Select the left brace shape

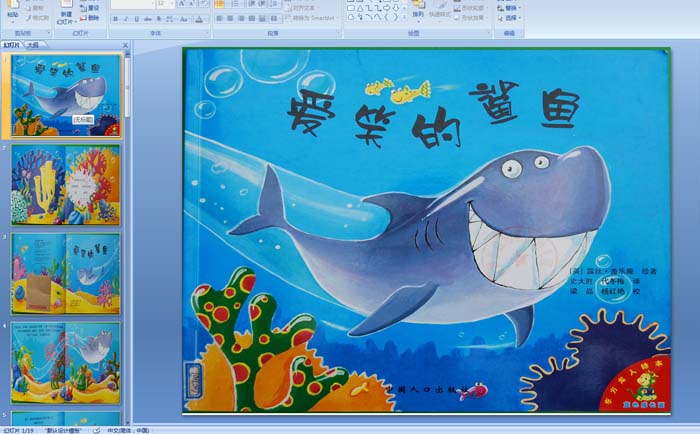(x=387, y=17)
